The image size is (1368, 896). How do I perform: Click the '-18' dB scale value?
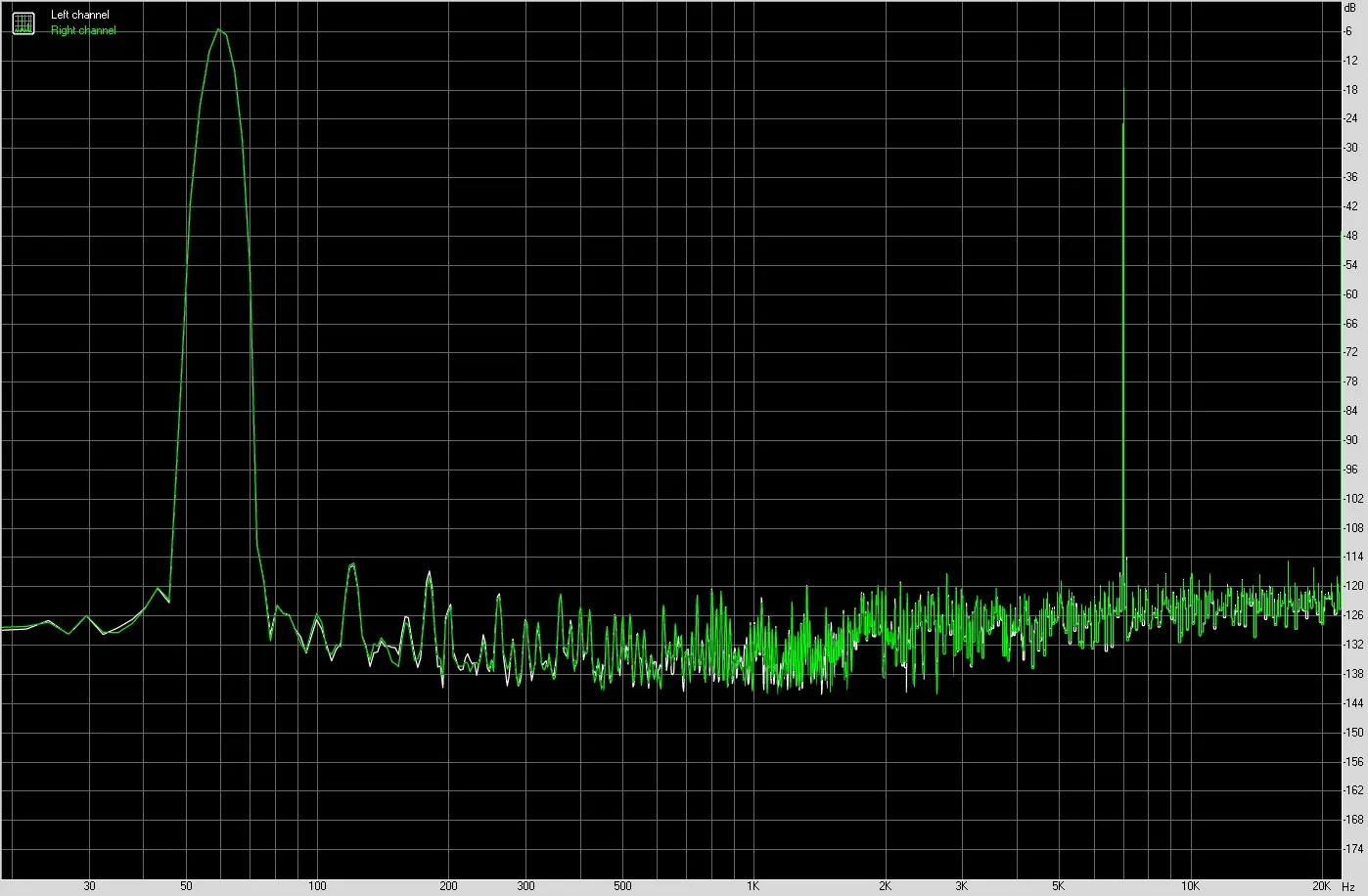pyautogui.click(x=1350, y=90)
